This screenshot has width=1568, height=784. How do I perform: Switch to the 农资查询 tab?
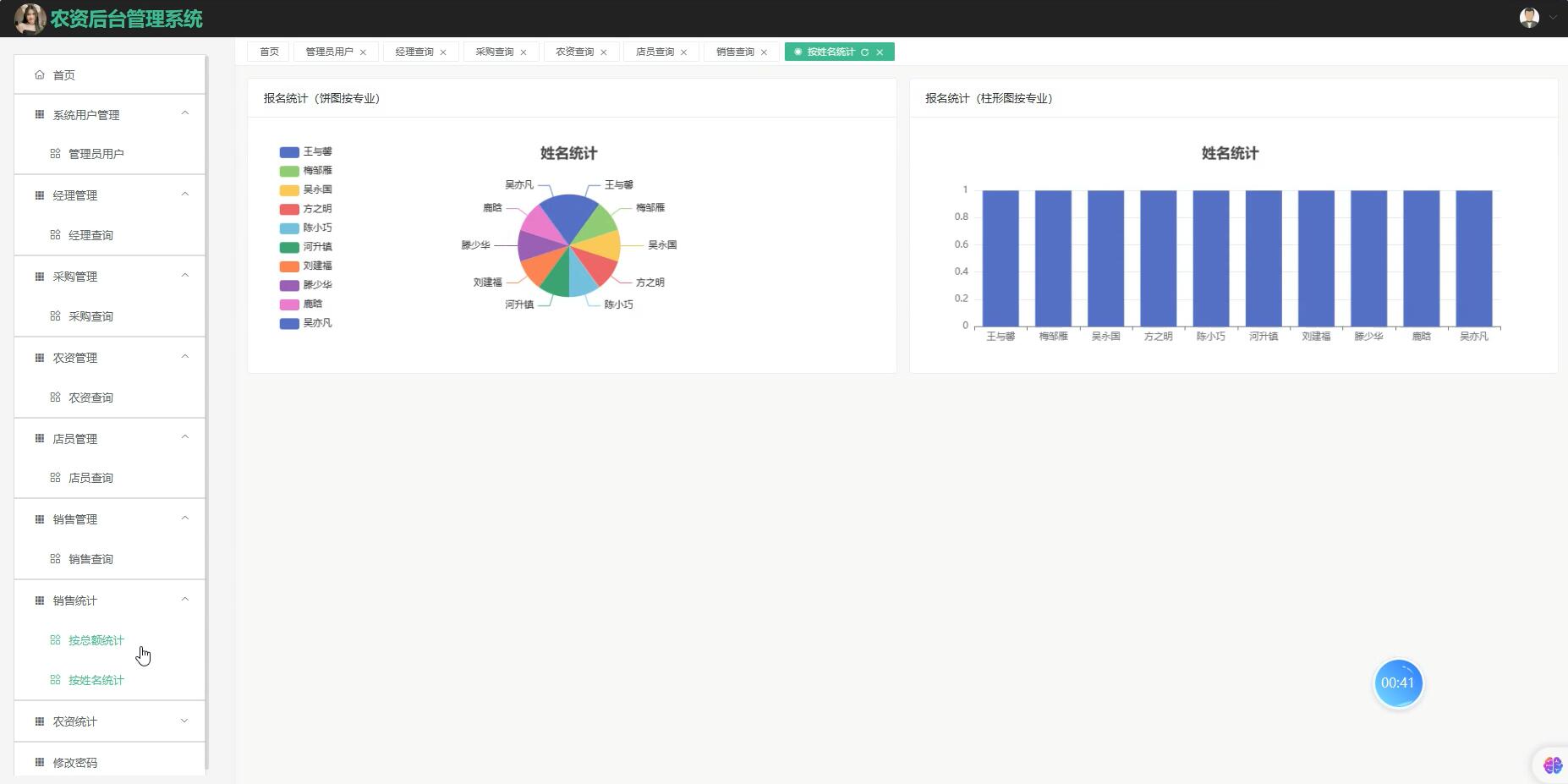click(x=574, y=52)
